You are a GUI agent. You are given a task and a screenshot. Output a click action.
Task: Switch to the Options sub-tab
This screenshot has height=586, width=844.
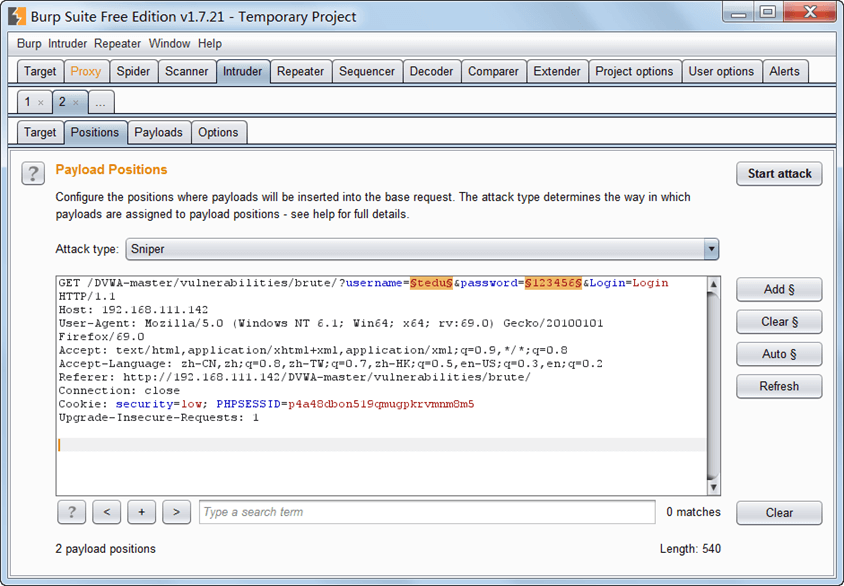218,132
